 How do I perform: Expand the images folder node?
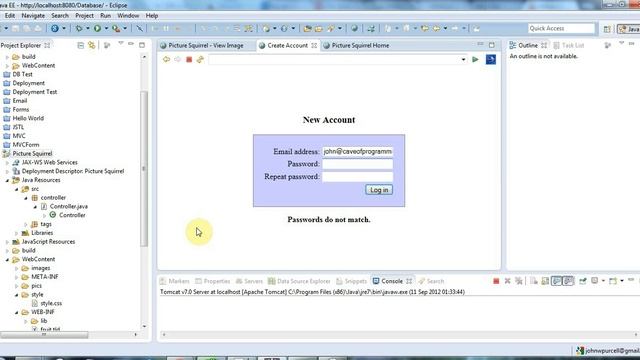coord(17,268)
